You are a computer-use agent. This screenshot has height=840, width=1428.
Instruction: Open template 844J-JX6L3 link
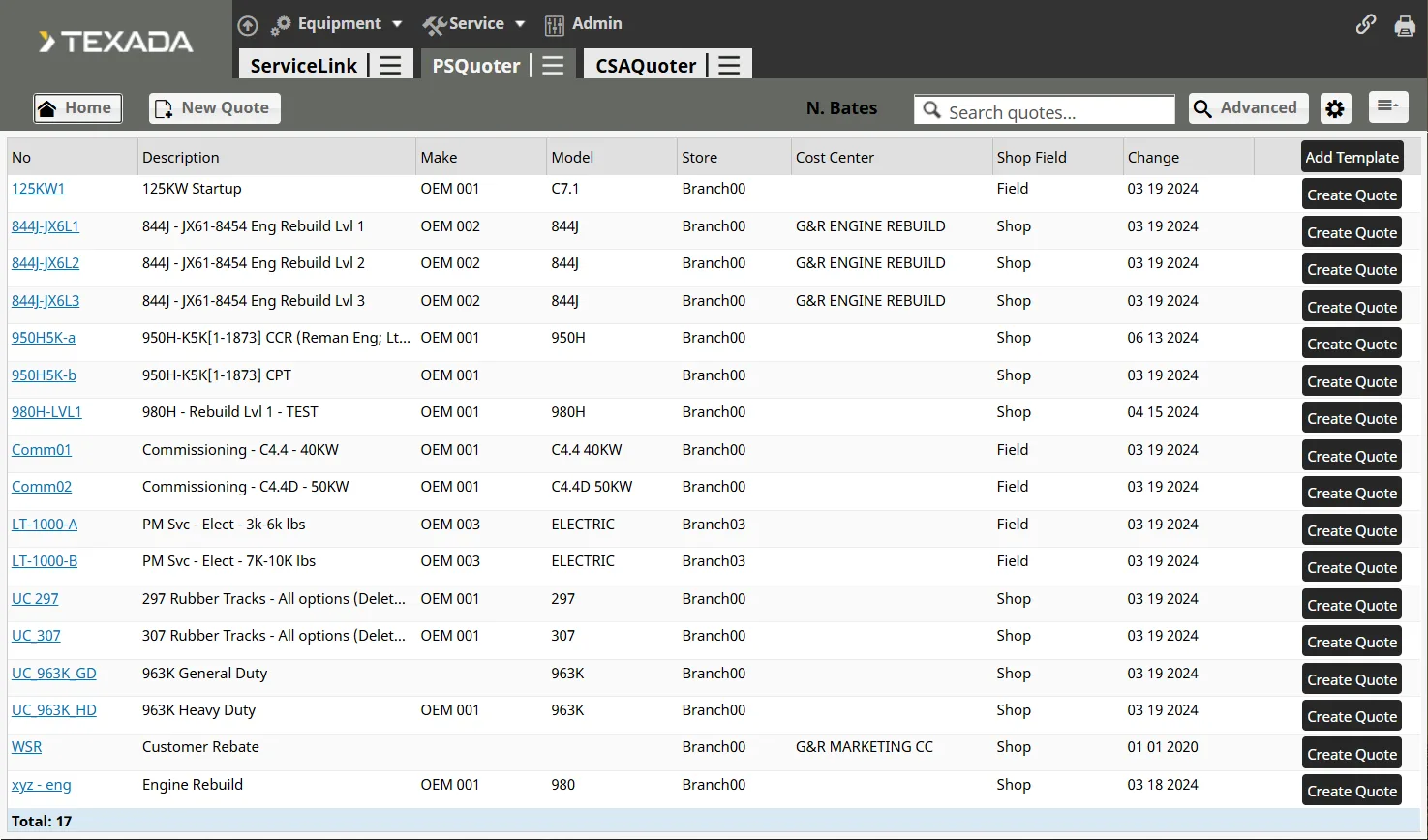click(46, 301)
